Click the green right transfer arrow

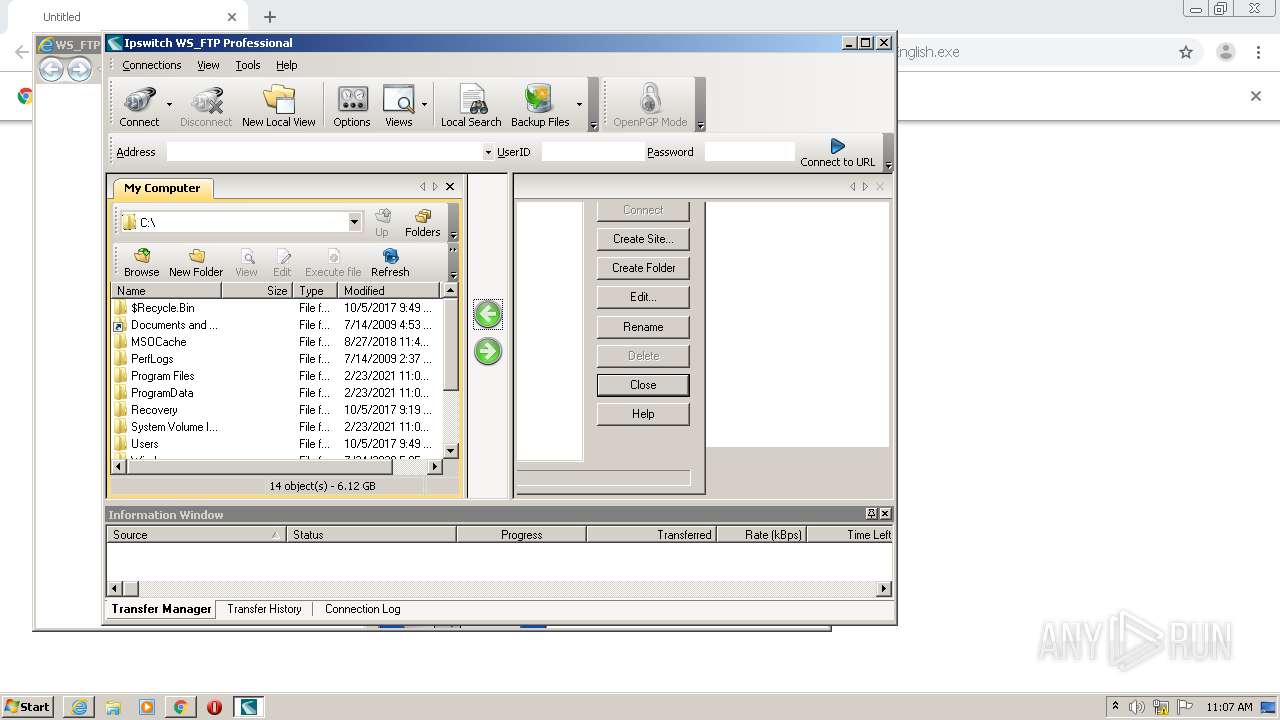pyautogui.click(x=488, y=351)
